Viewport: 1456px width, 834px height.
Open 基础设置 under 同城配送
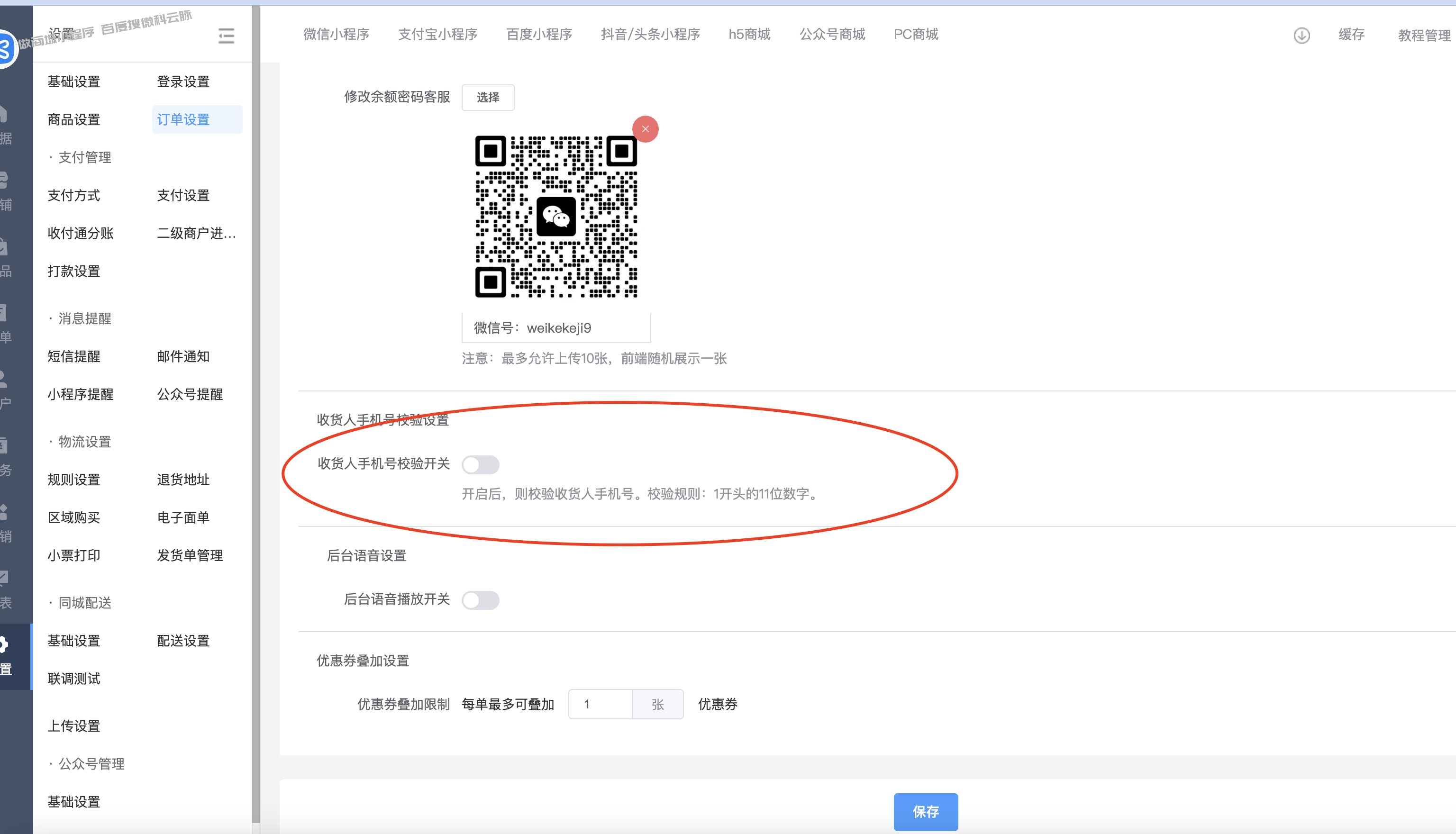click(x=74, y=640)
